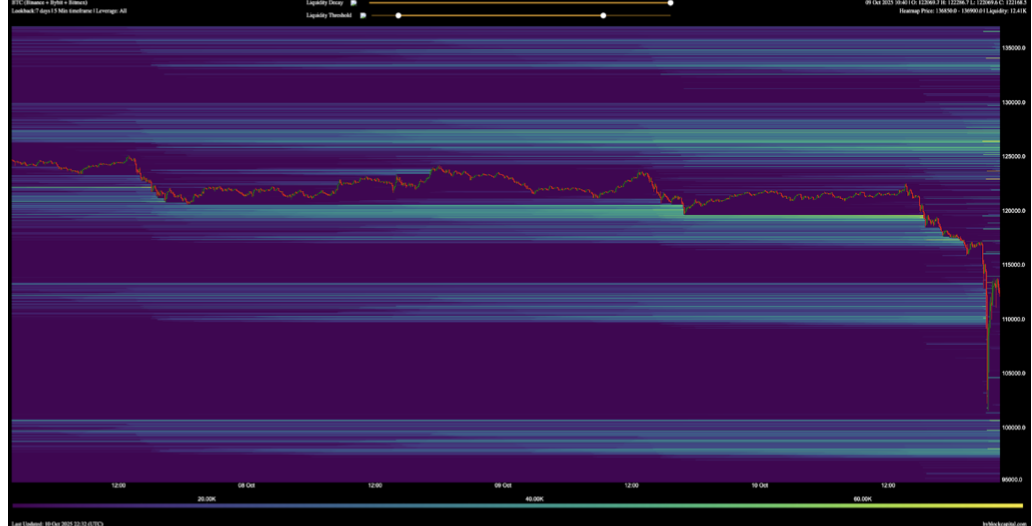Click the Liquidity Decay slider handle
This screenshot has height=526, width=1032.
point(670,3)
